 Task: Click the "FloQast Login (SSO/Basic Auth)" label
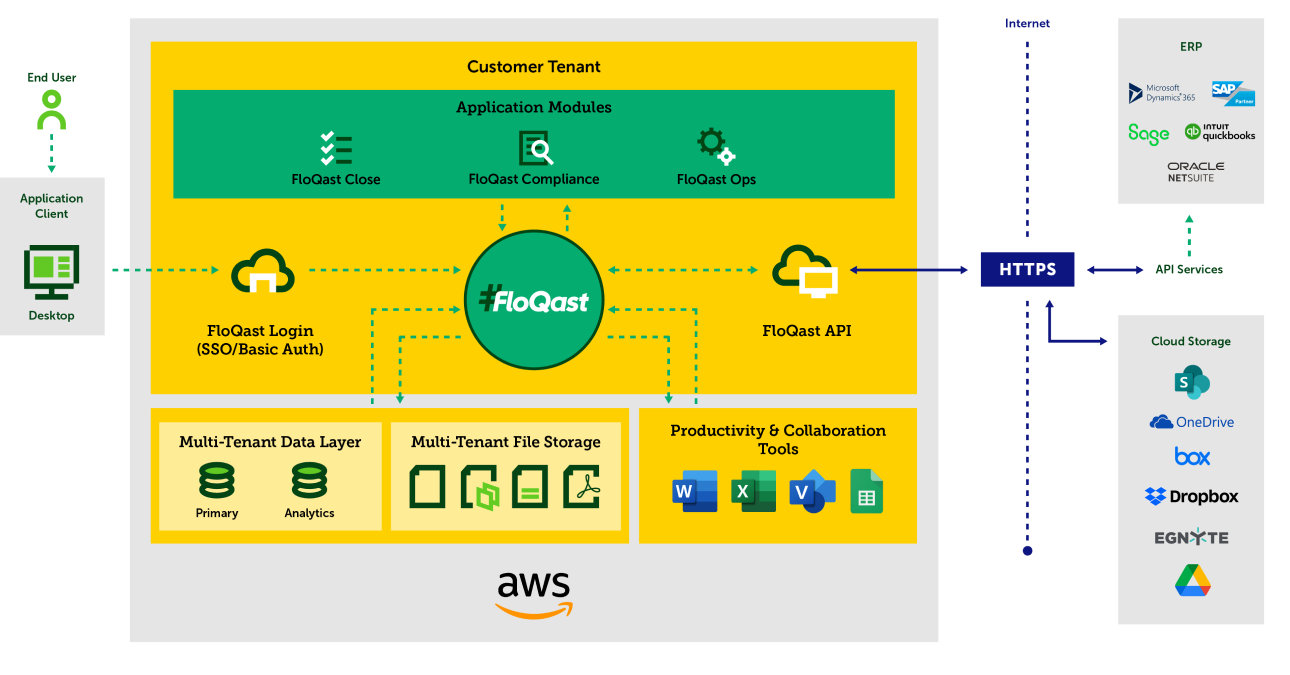[260, 340]
